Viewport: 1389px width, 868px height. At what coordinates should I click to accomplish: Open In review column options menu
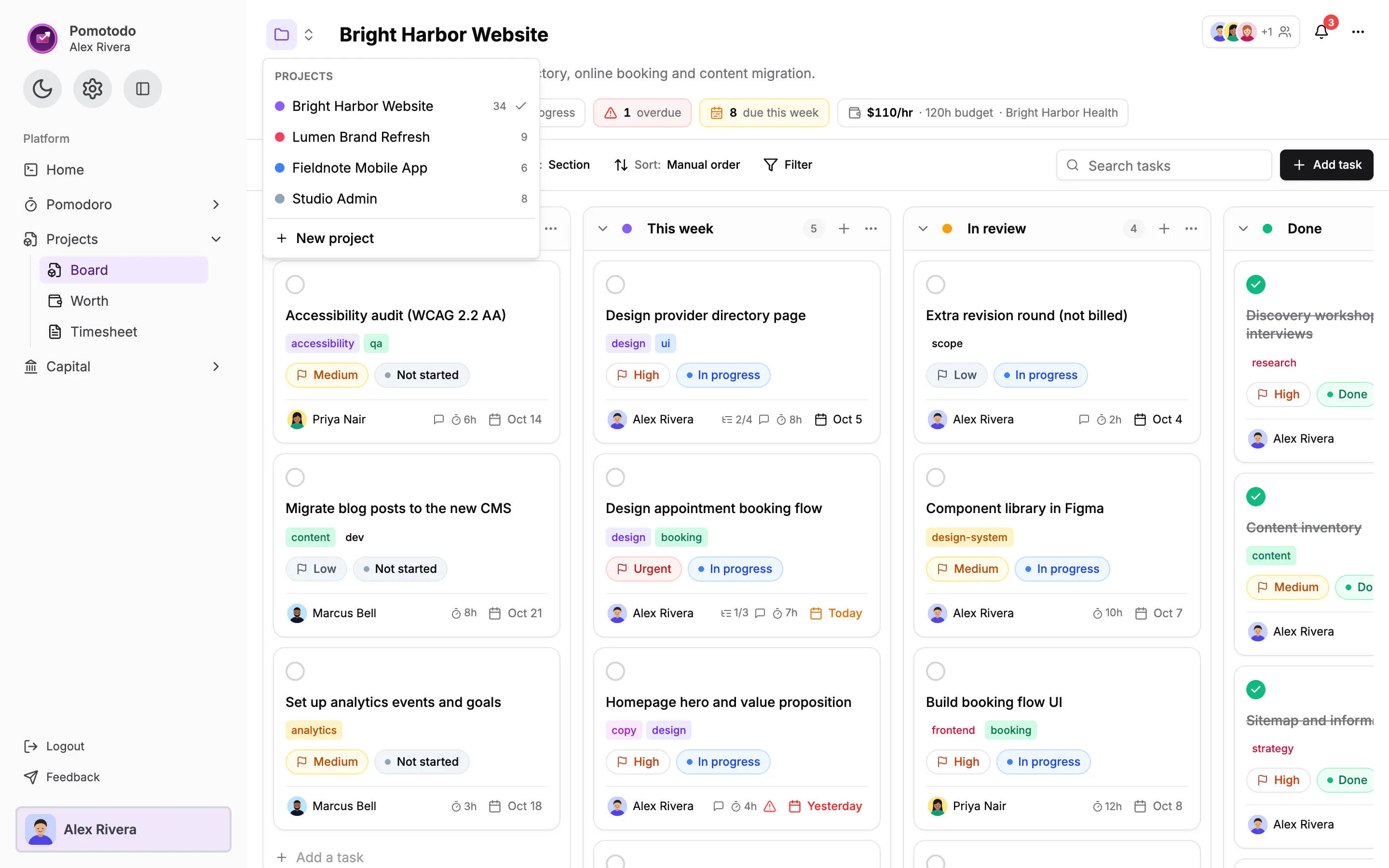pos(1191,229)
